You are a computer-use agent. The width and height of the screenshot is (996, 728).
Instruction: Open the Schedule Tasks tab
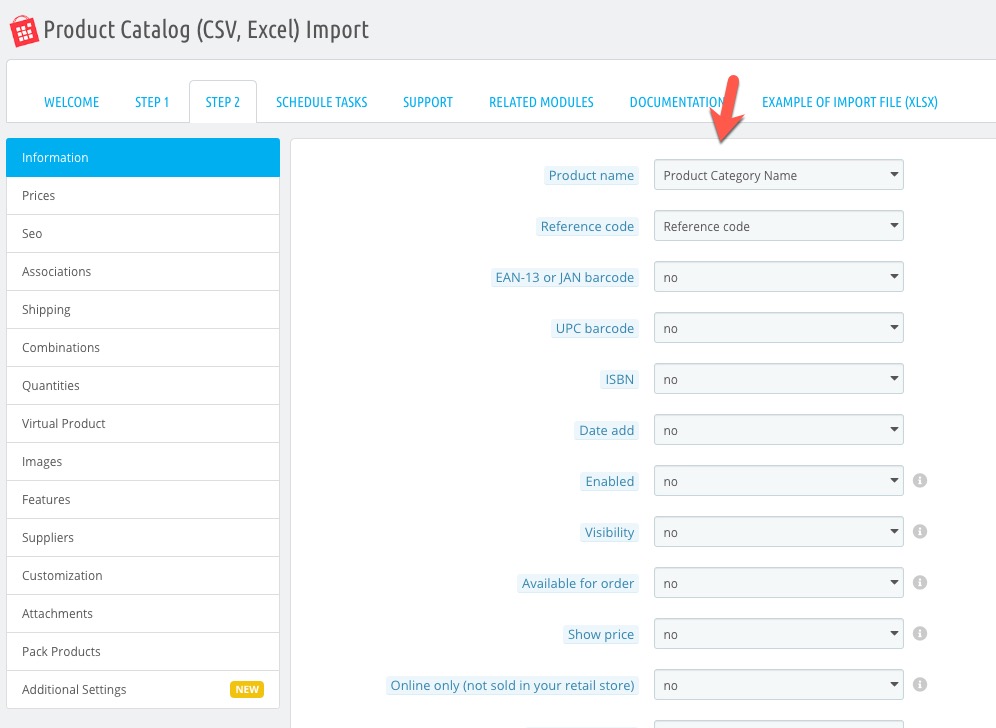click(321, 102)
